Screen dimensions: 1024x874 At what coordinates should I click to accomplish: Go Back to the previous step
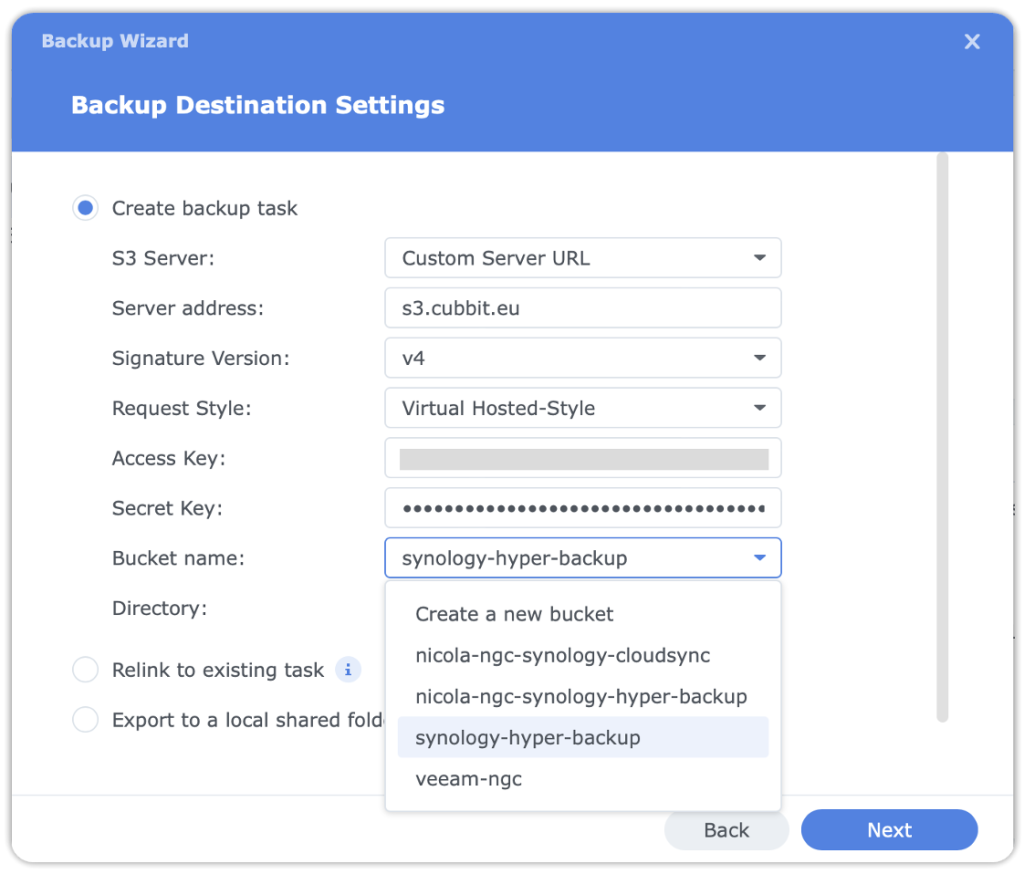pos(726,830)
